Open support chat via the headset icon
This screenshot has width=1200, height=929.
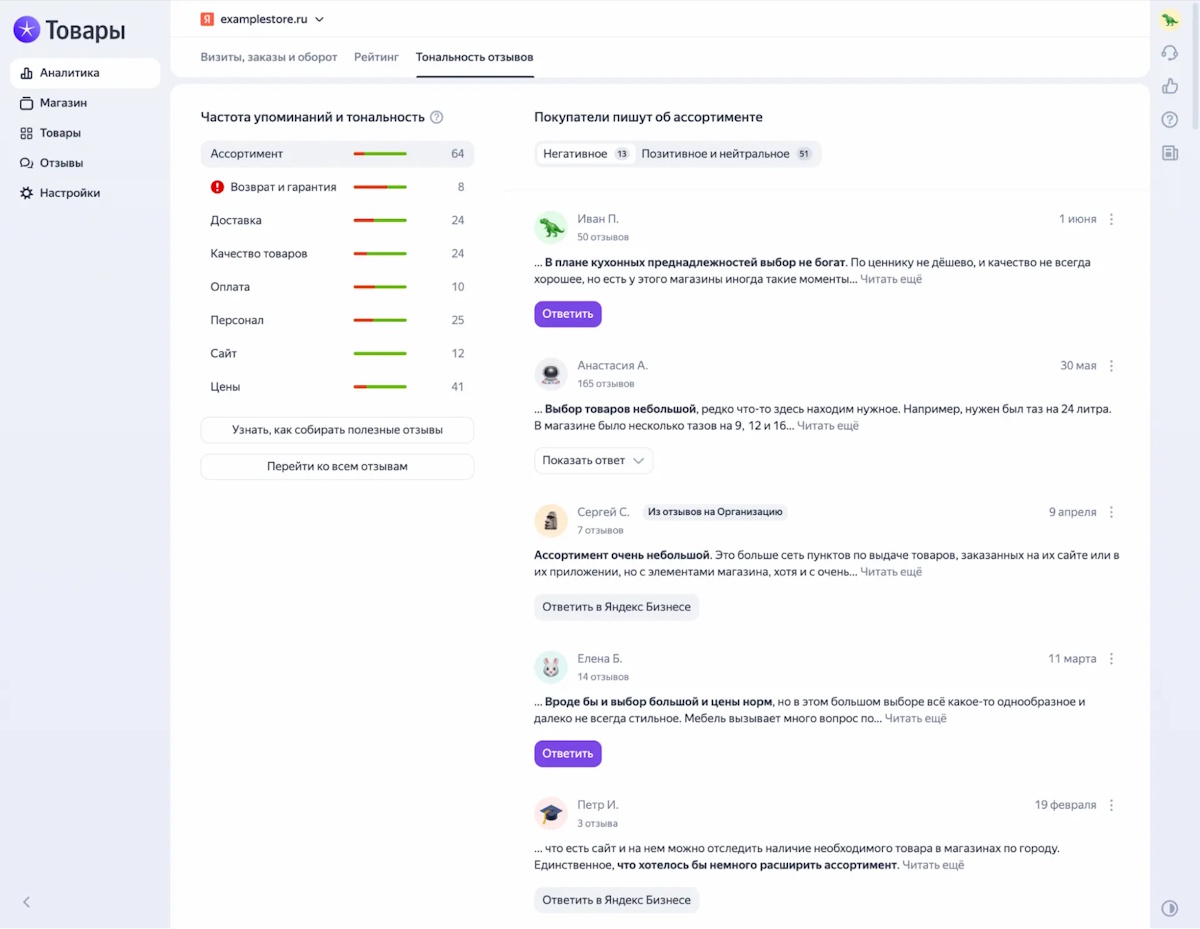click(x=1169, y=52)
